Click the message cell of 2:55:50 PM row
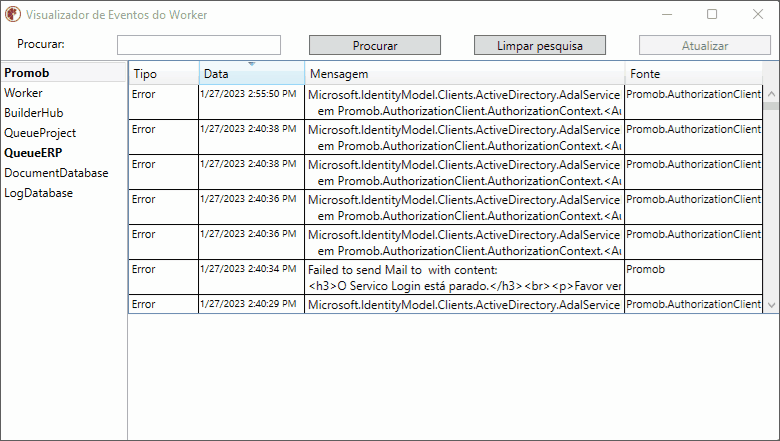The height and width of the screenshot is (441, 780). pos(464,102)
